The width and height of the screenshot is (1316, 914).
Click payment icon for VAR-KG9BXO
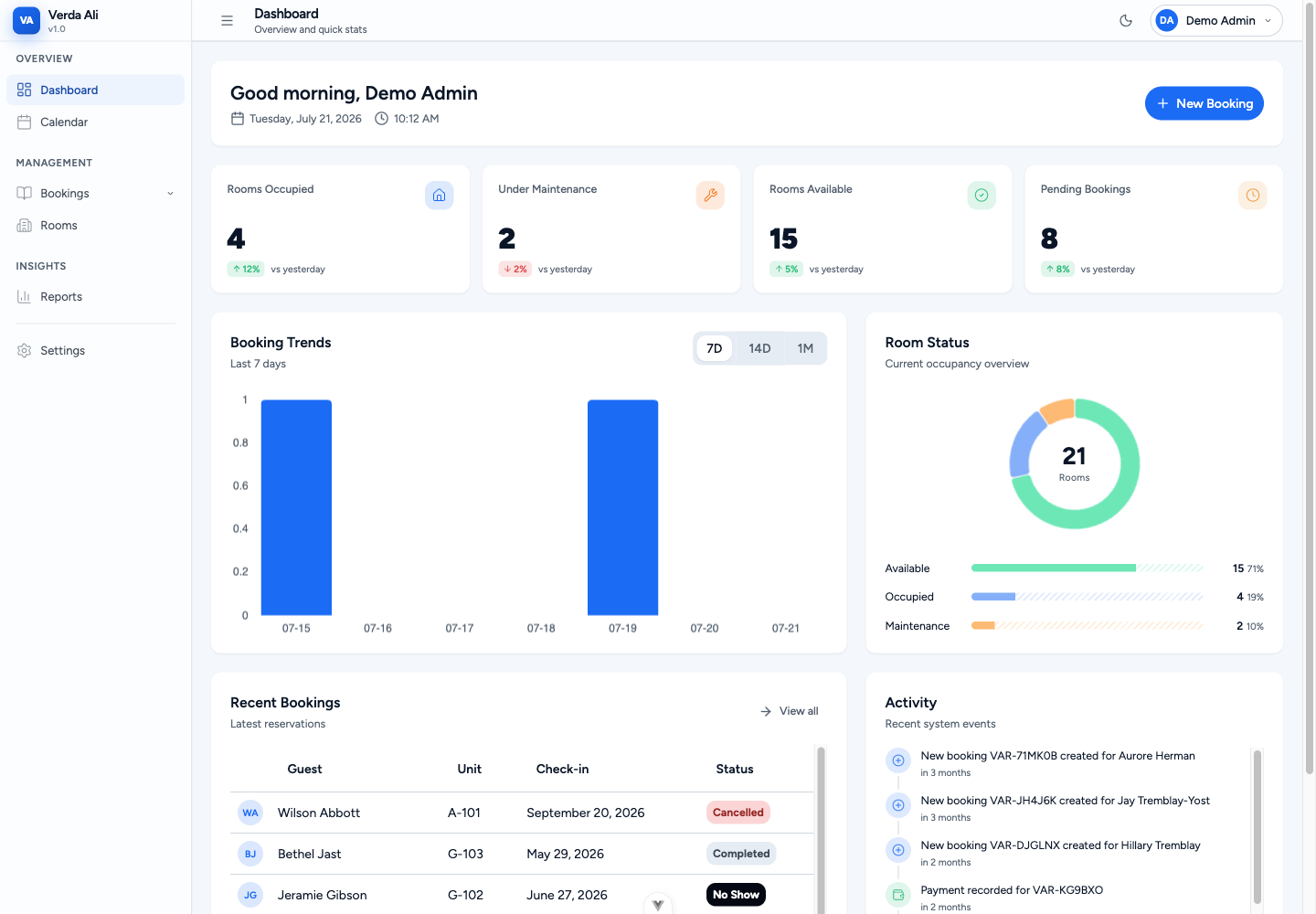click(898, 895)
